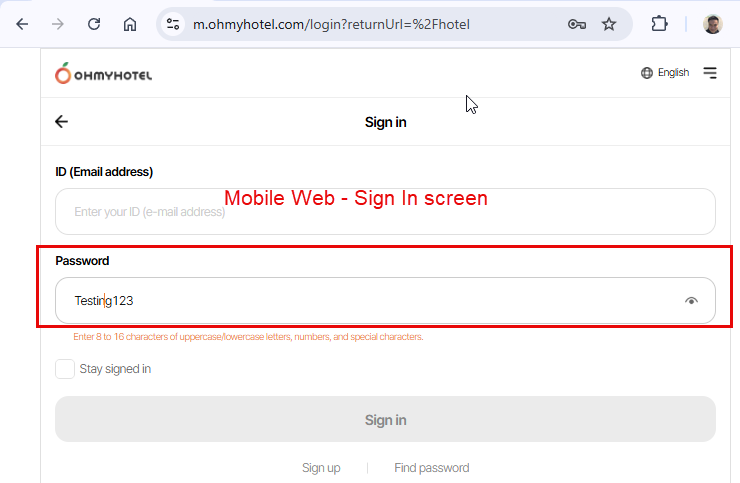Reload the page
740x483 pixels.
pyautogui.click(x=94, y=24)
